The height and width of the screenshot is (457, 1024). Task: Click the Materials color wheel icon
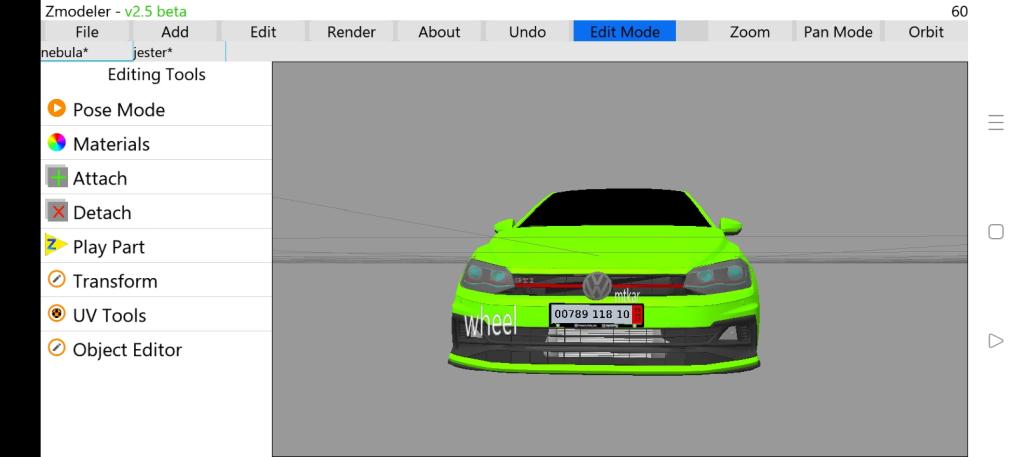click(x=57, y=142)
